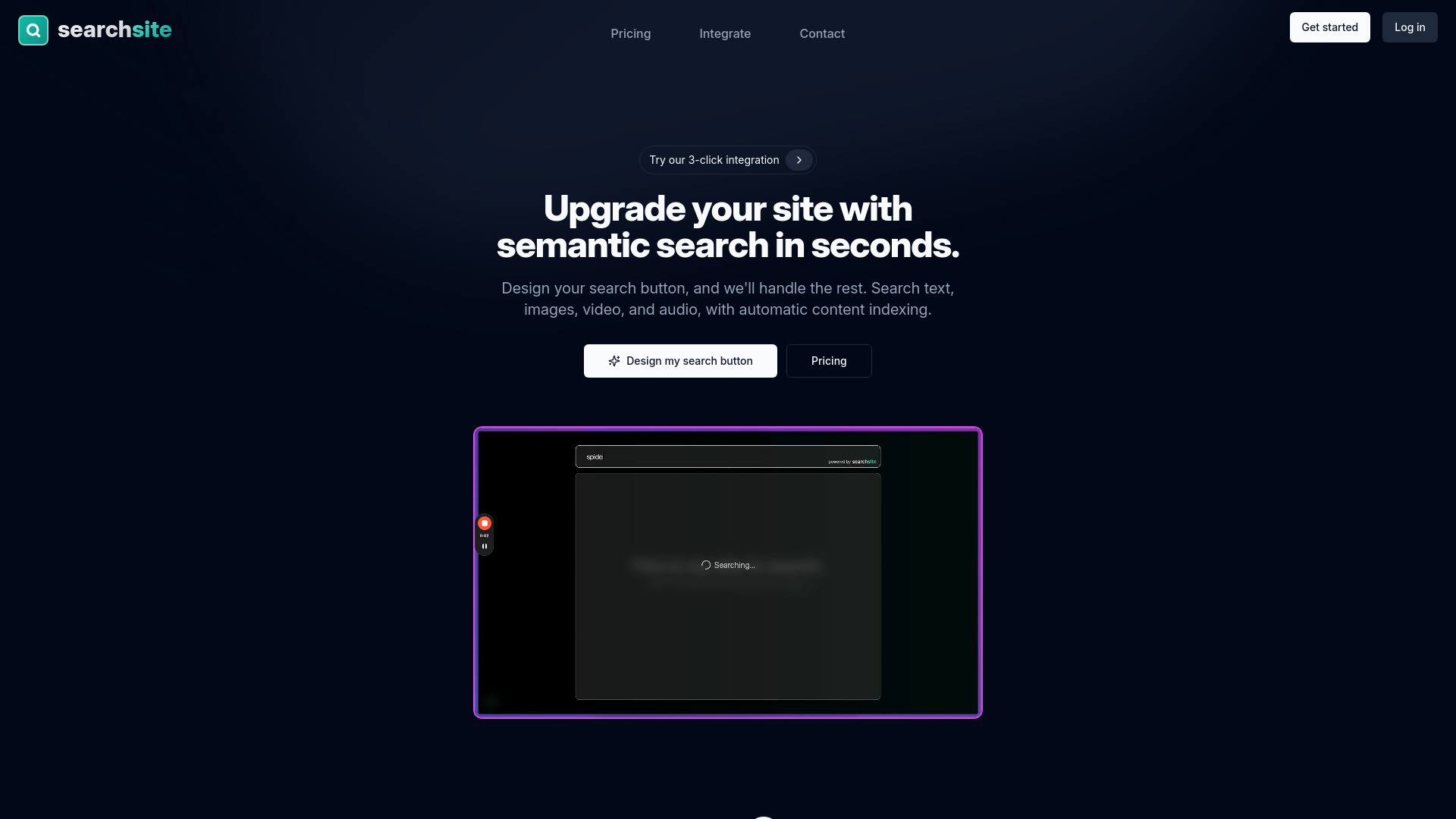Click the Contact nav link
This screenshot has width=1456, height=819.
[822, 33]
